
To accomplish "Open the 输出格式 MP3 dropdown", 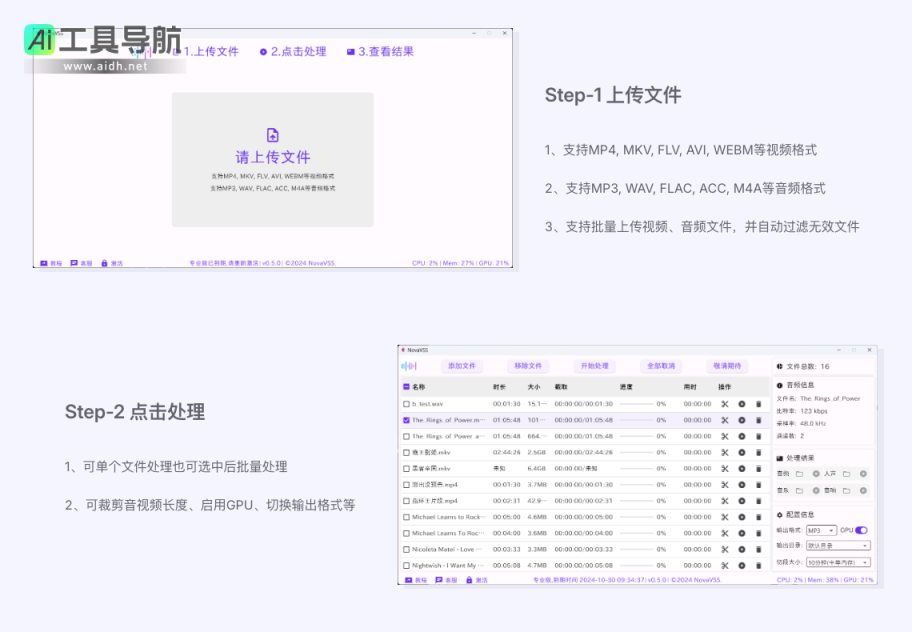I will click(821, 530).
